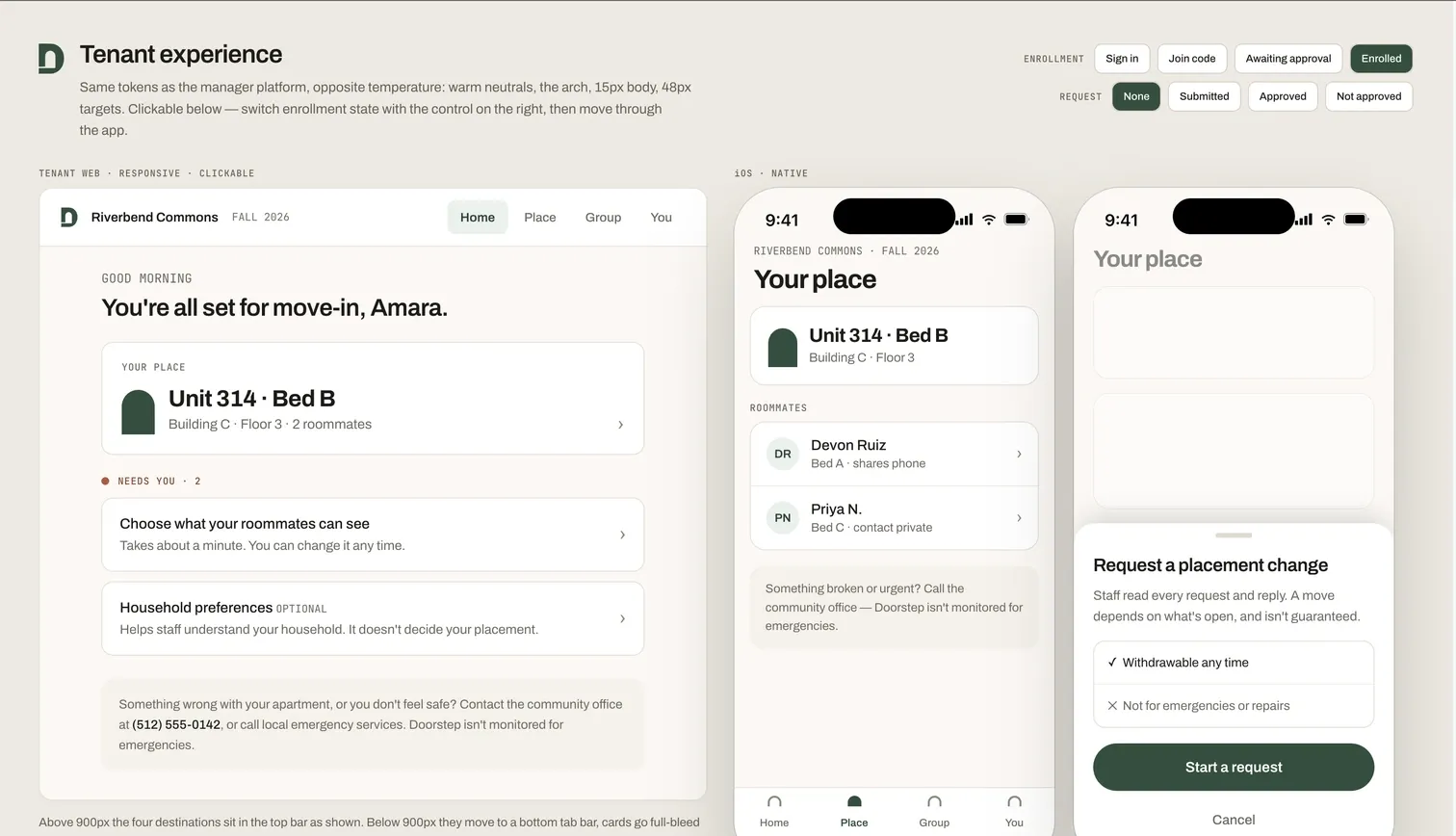Switch to the Home tab in web nav
This screenshot has height=836, width=1456.
click(478, 218)
